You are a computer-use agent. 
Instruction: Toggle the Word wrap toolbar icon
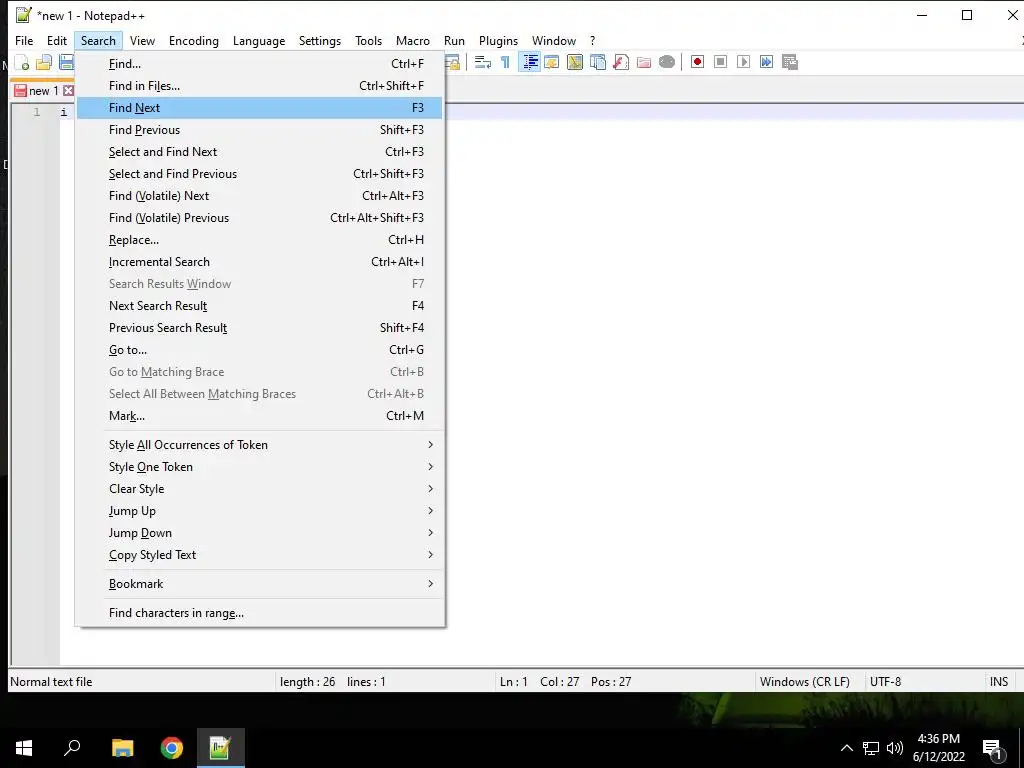(483, 62)
